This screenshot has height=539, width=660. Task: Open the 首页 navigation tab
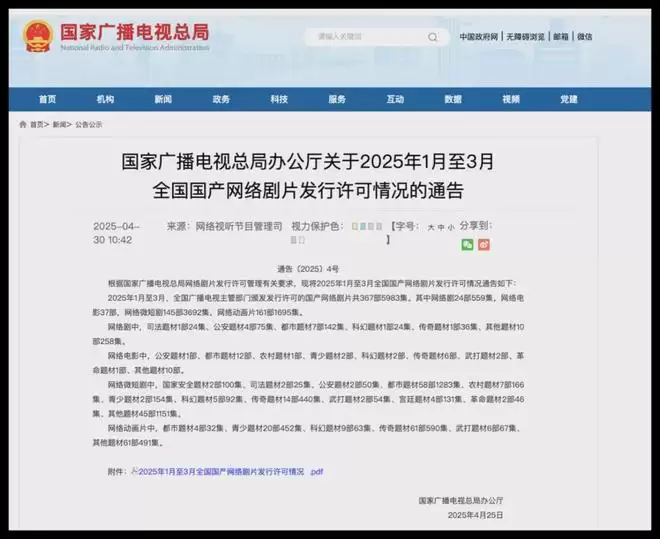pyautogui.click(x=47, y=100)
